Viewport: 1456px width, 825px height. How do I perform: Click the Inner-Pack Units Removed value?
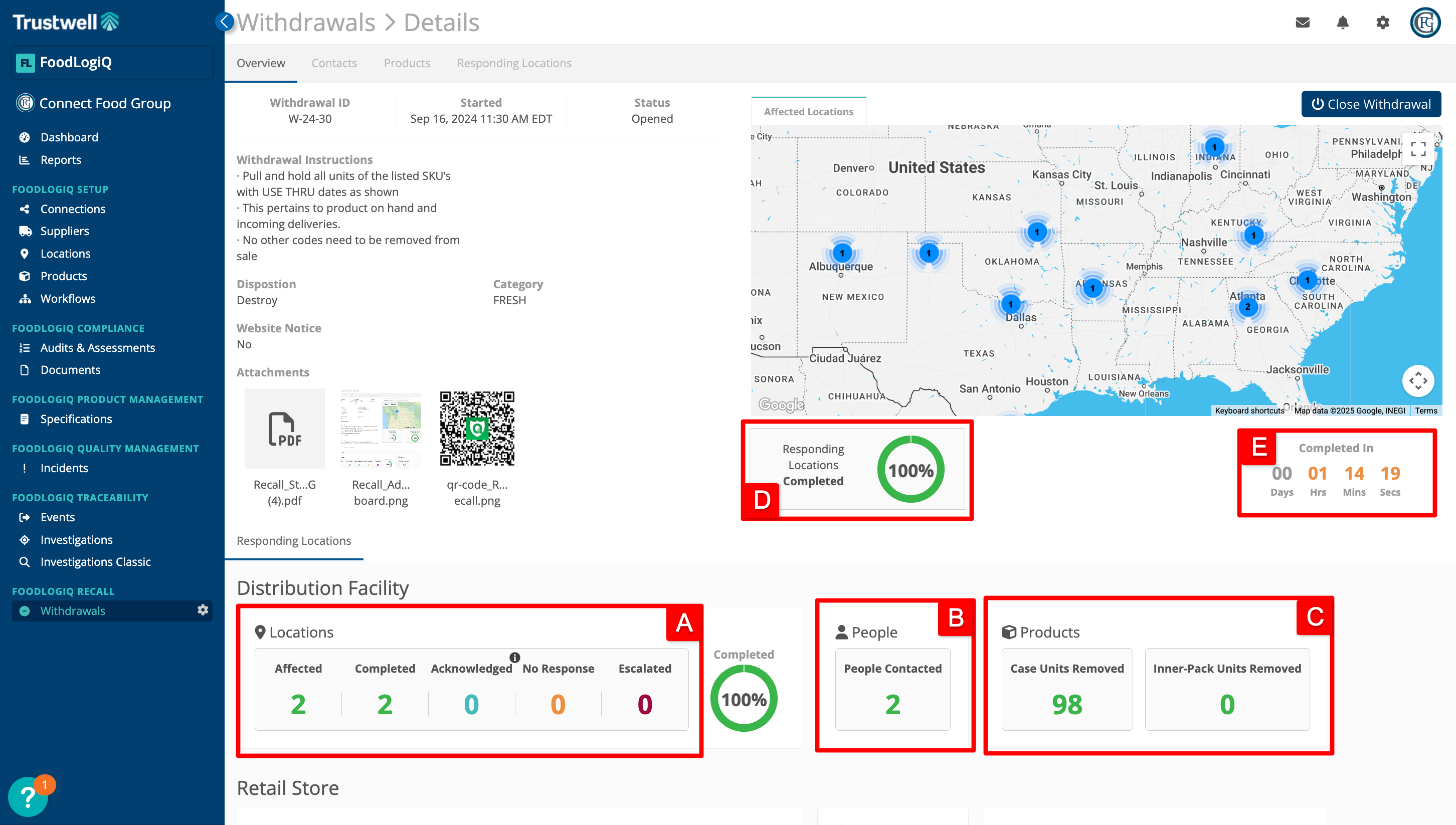[1227, 704]
